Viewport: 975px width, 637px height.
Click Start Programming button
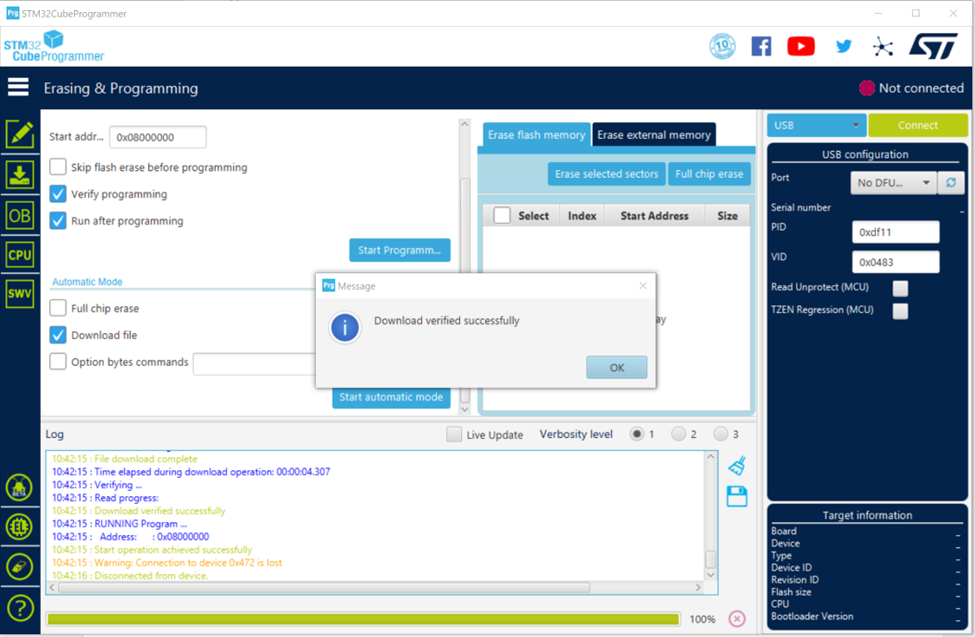point(399,250)
